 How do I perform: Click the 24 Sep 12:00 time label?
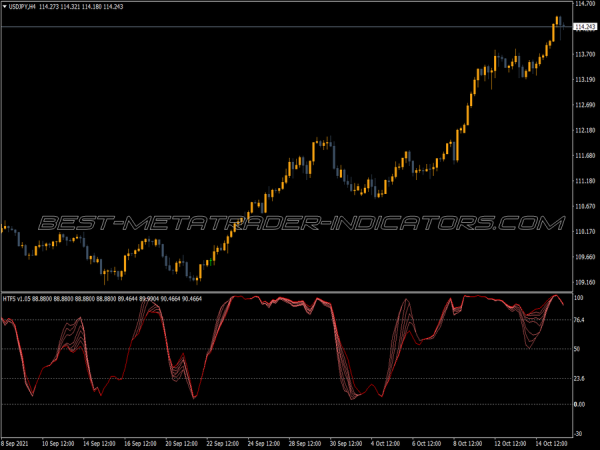coord(264,444)
